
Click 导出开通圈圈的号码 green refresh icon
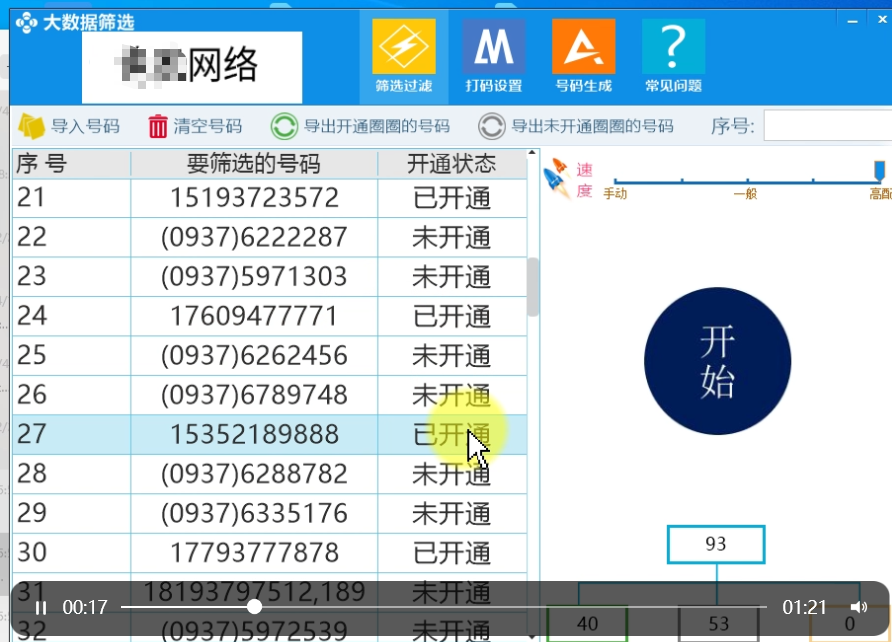(x=284, y=127)
